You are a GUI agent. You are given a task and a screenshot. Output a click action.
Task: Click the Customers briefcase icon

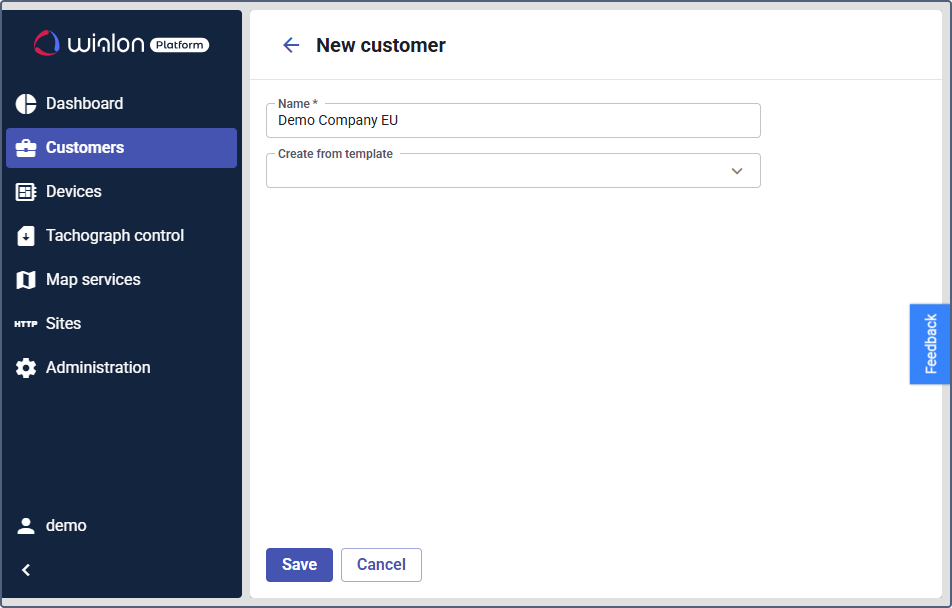pyautogui.click(x=26, y=148)
